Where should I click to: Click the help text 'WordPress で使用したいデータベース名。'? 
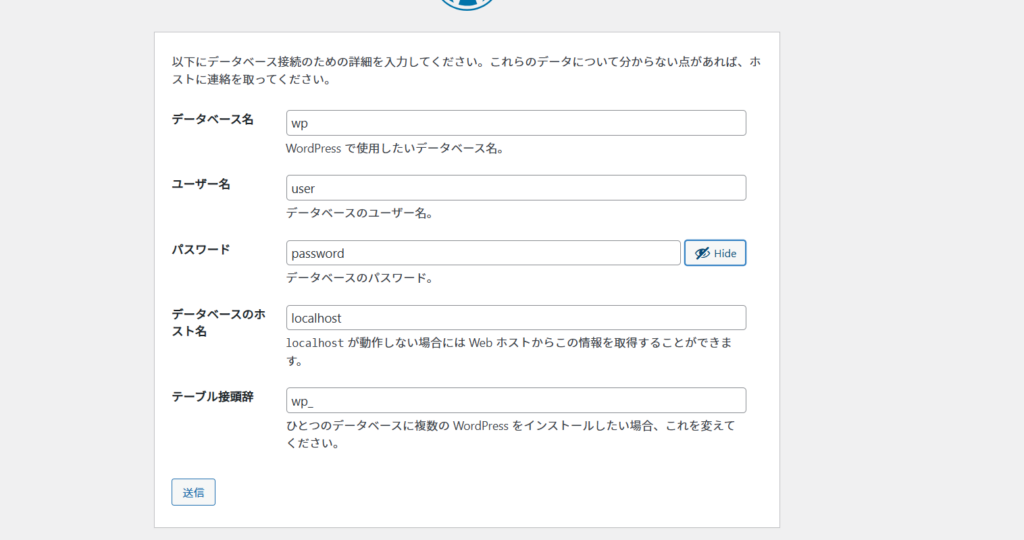pyautogui.click(x=395, y=148)
